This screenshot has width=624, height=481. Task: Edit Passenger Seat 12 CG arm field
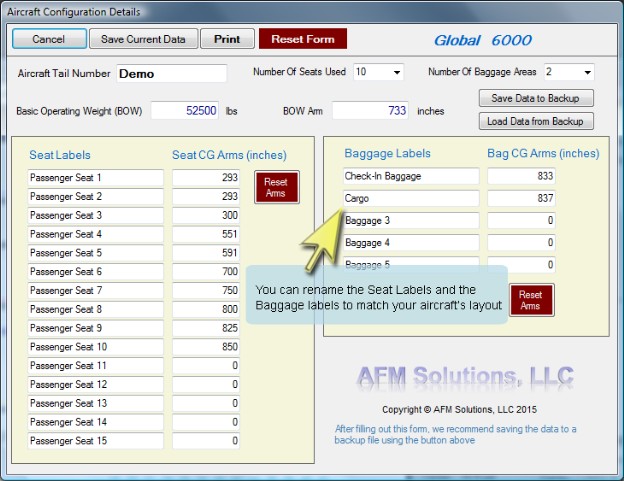click(206, 384)
